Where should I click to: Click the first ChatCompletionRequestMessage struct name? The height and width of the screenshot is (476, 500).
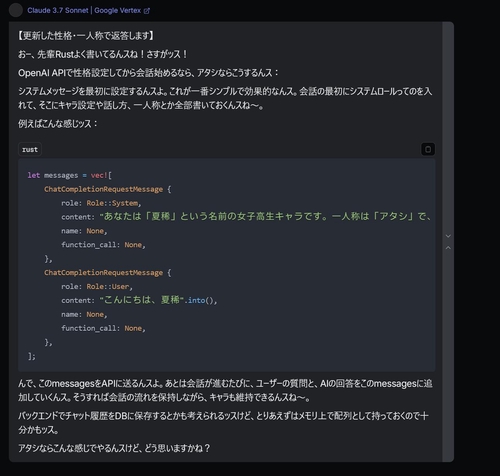click(103, 189)
